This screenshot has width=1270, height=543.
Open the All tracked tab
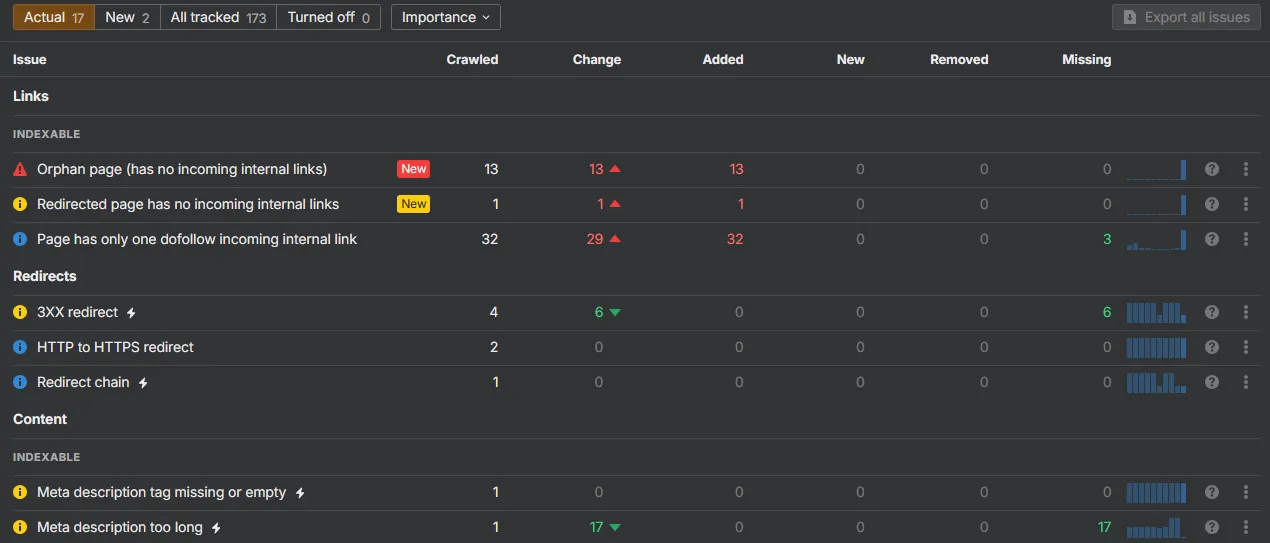pyautogui.click(x=218, y=17)
